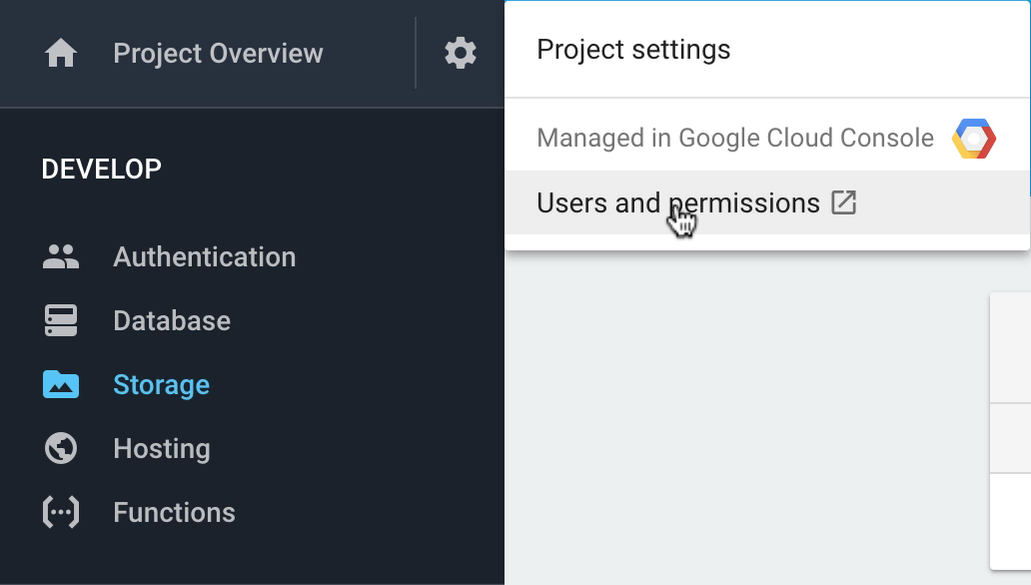
Task: Select the highlighted Storage label
Action: pyautogui.click(x=161, y=385)
